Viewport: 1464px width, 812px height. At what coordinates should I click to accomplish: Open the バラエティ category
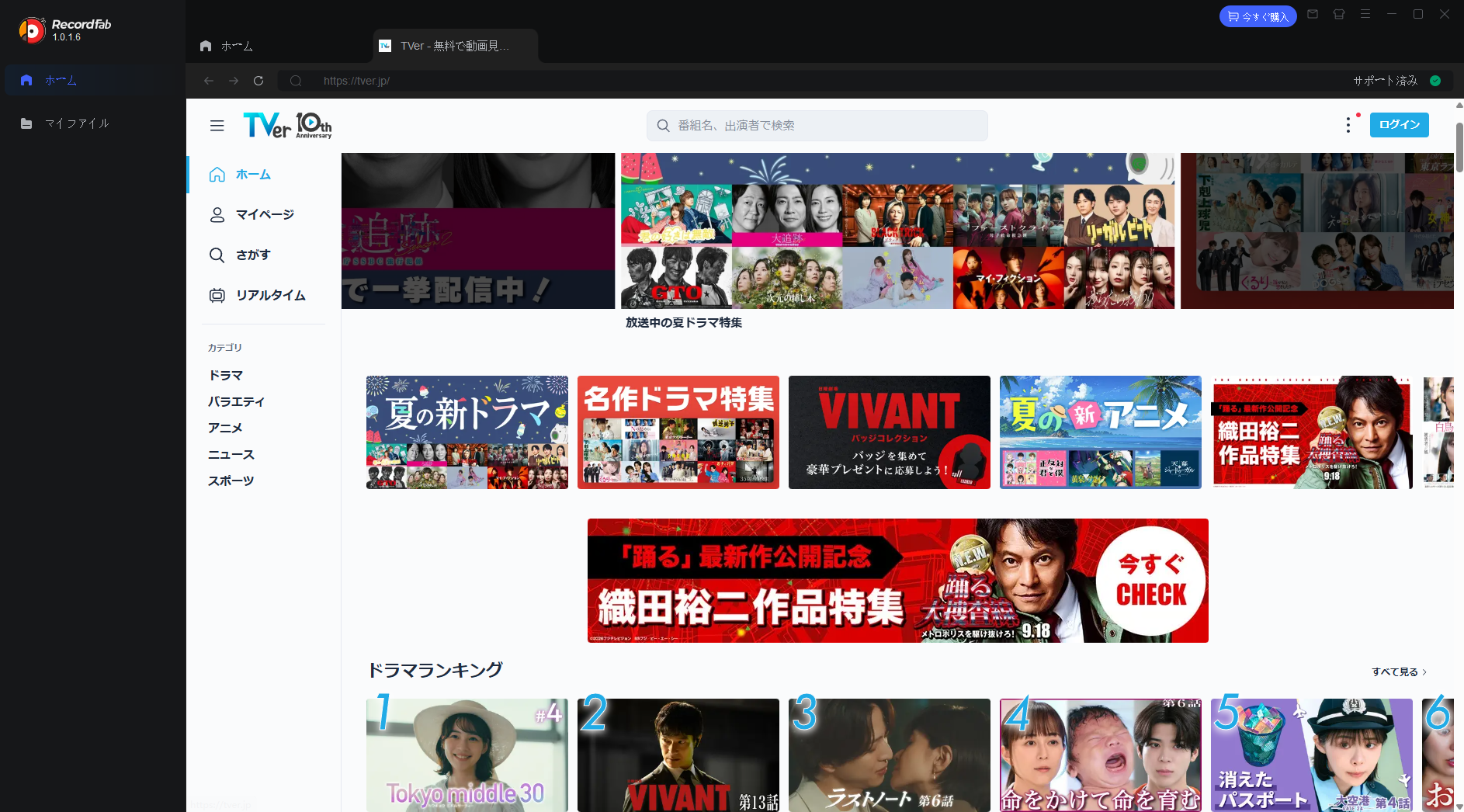(236, 402)
